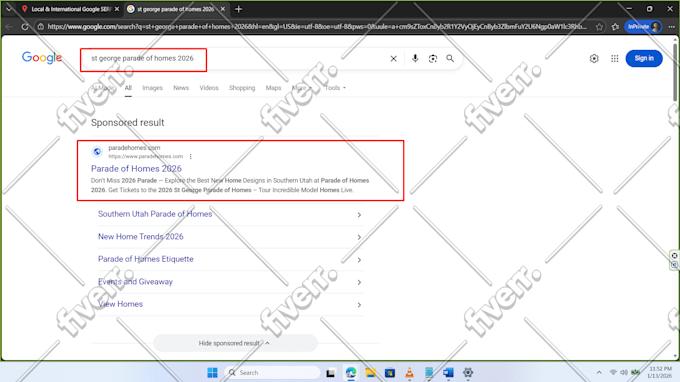Switch to the News tab
The height and width of the screenshot is (382, 680).
click(181, 88)
